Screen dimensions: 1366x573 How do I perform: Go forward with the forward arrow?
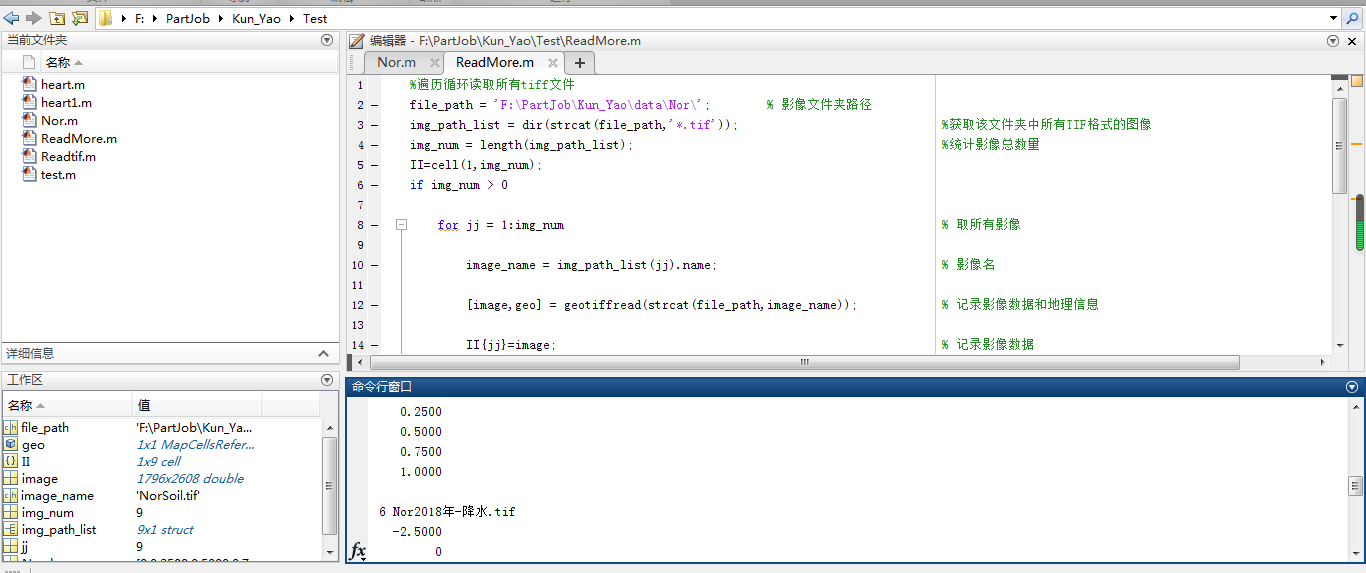tap(33, 18)
